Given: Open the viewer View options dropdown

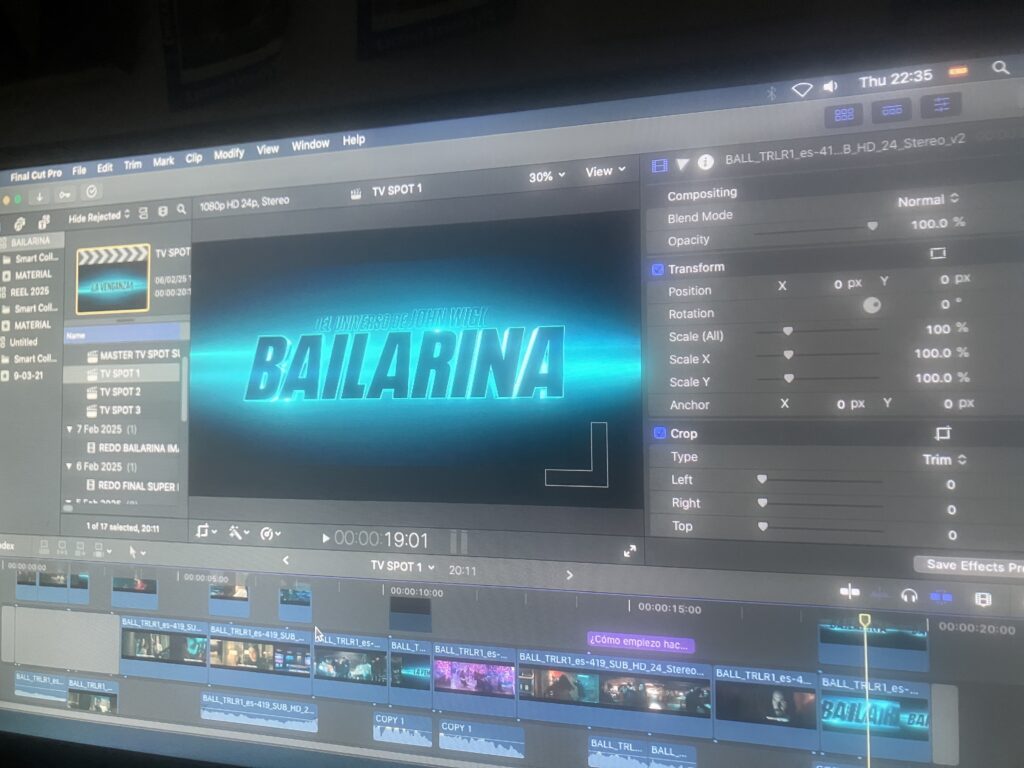Looking at the screenshot, I should [x=605, y=171].
